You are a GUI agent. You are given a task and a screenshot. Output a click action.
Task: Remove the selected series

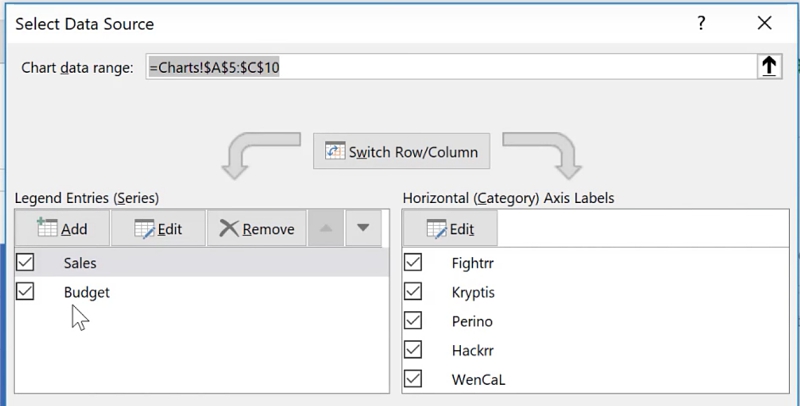tap(256, 228)
